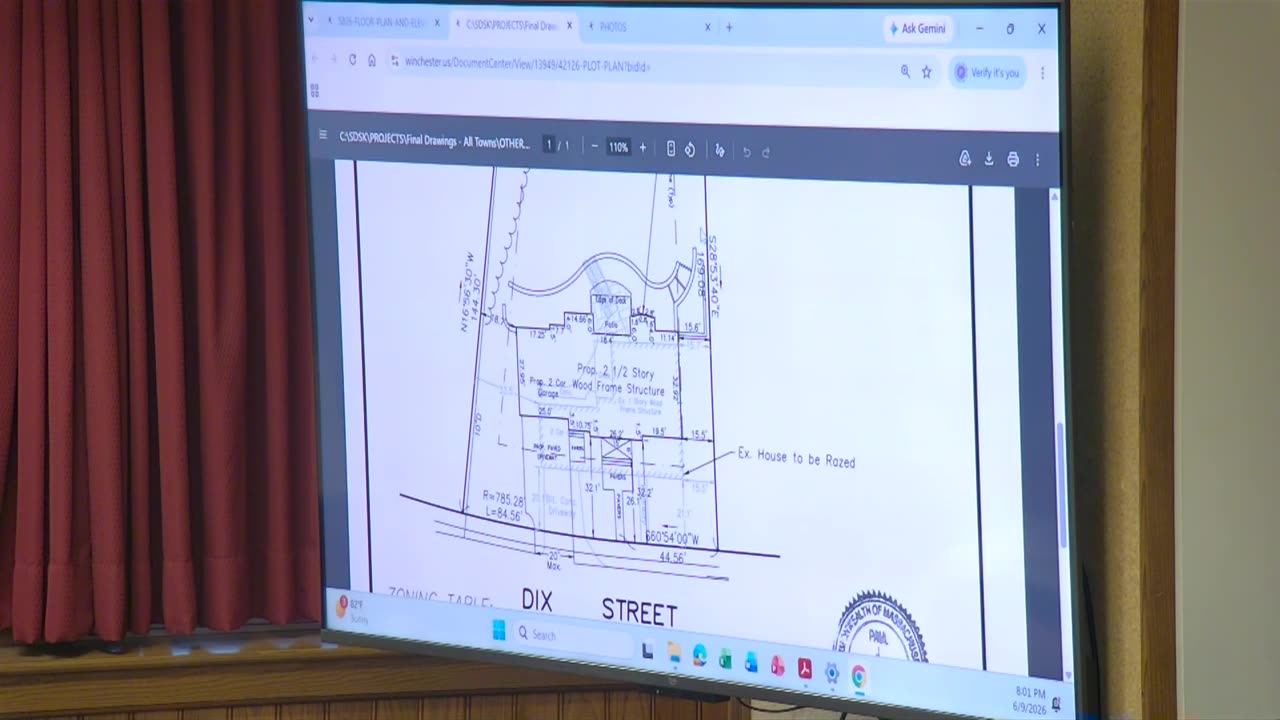
Task: Rotate the PDF counterclockwise
Action: tap(690, 149)
